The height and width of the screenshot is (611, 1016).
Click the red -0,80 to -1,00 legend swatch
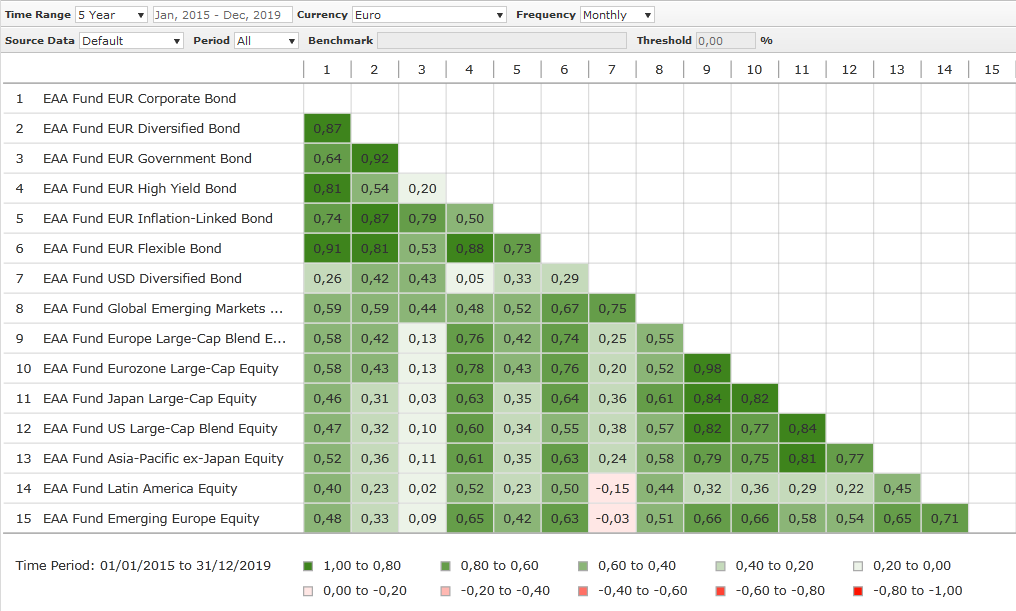point(858,591)
